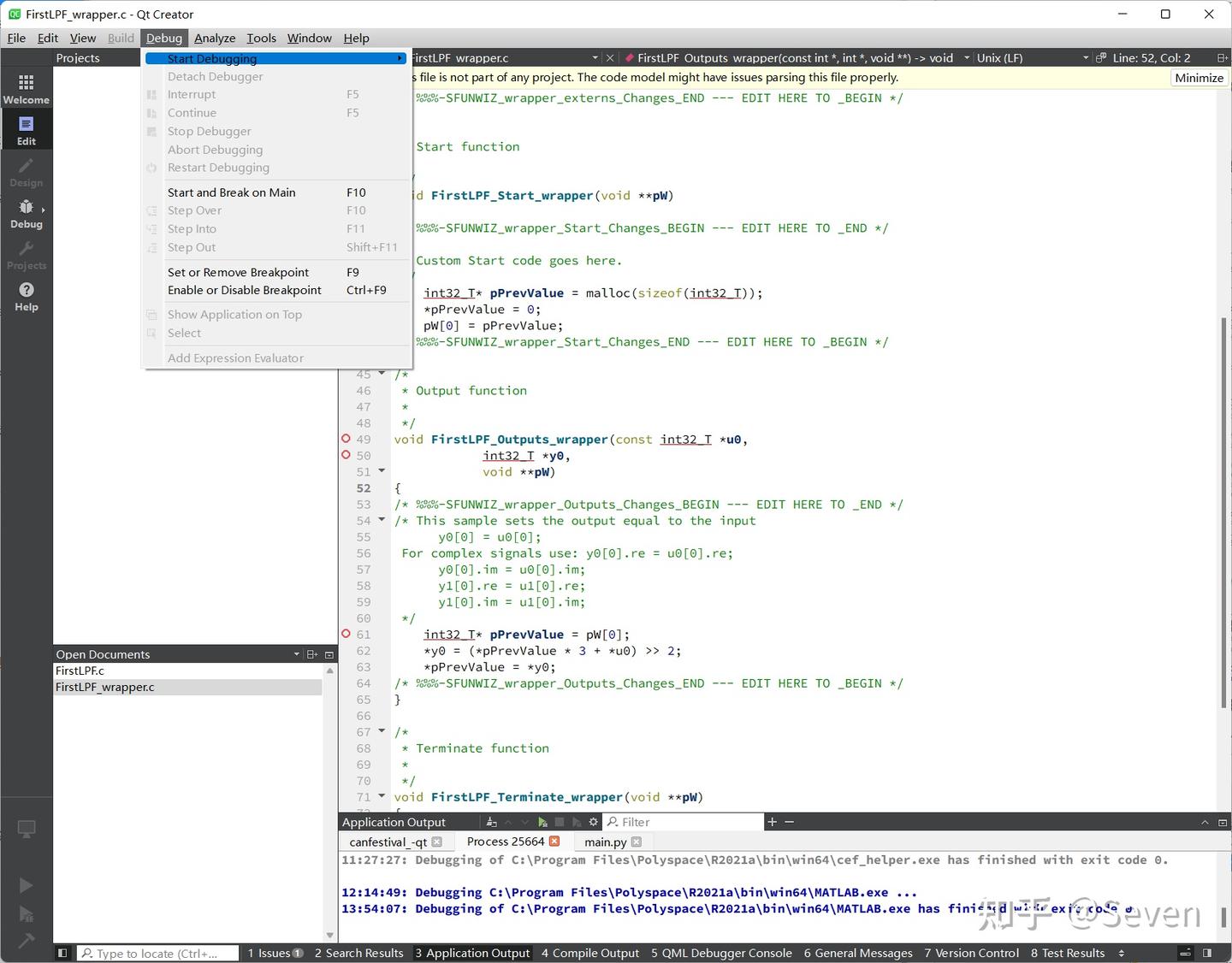This screenshot has width=1232, height=963.
Task: Click the plus icon beside Filter field
Action: (772, 822)
